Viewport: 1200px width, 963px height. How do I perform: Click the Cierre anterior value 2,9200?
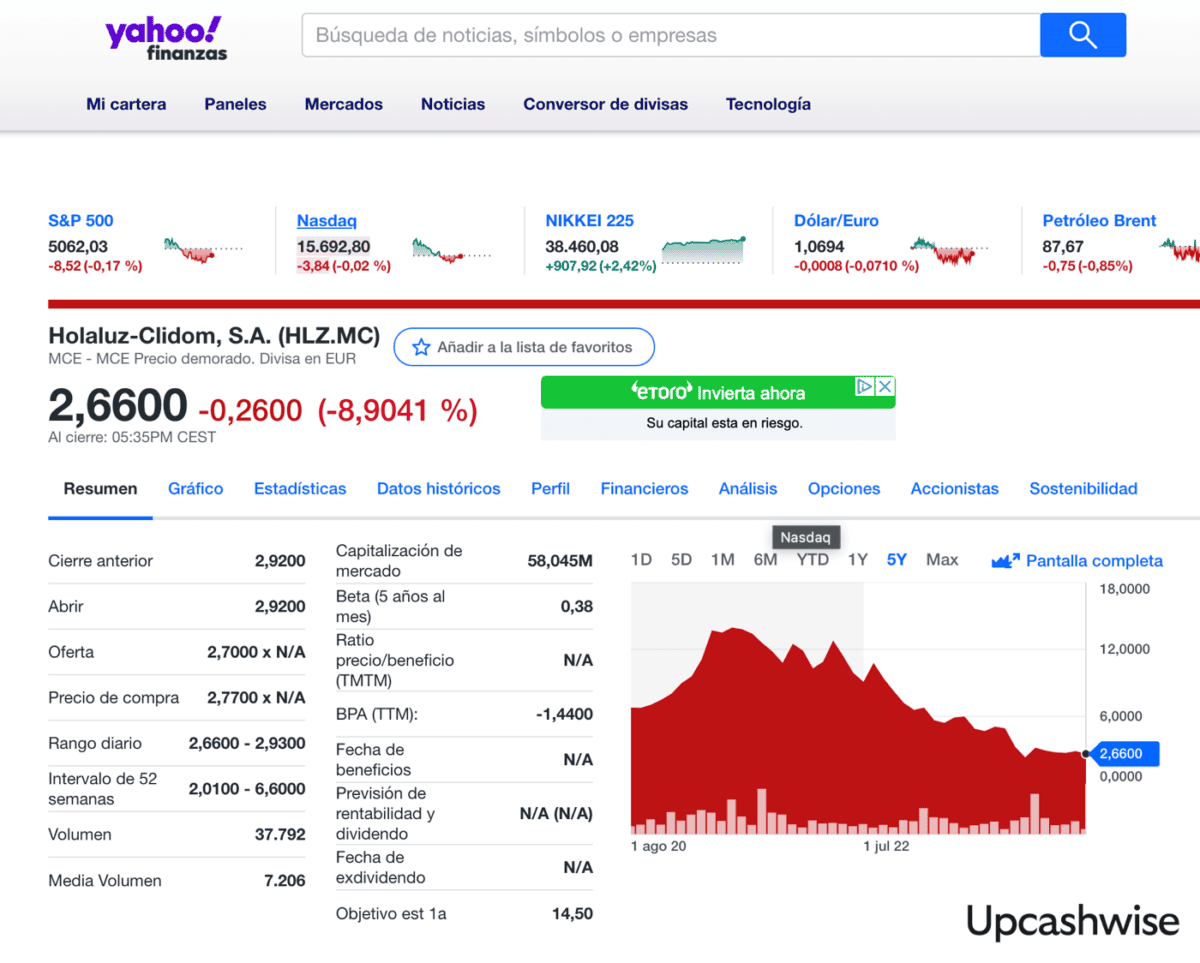280,561
